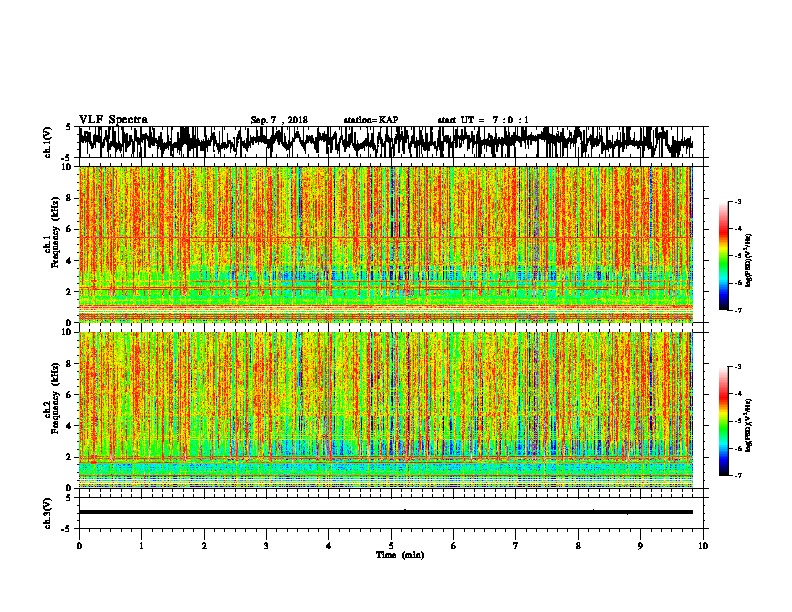
Task: Click the ch.1 "Frequency (kHz)" axis label
Action: [56, 232]
